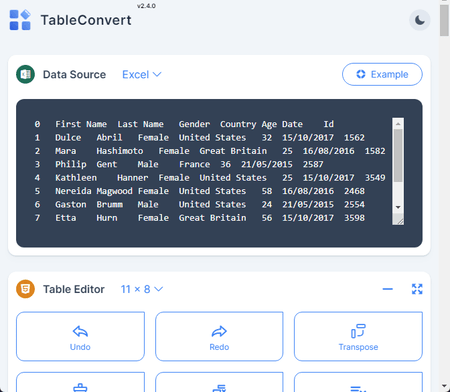Click the orange Table Editor icon
Screen dimensions: 450x392
pyautogui.click(x=25, y=289)
